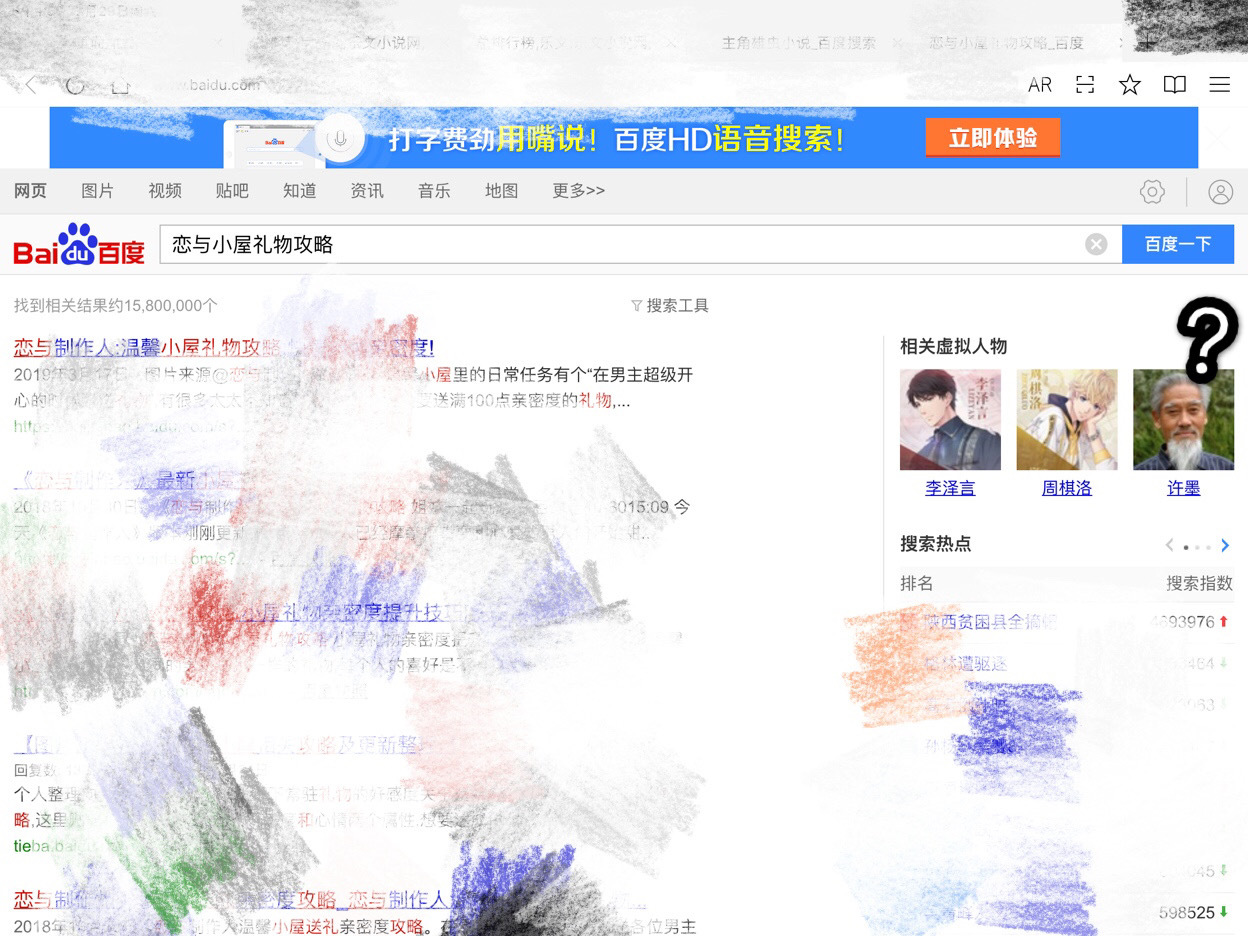Follow the 周棋洛 name link
The height and width of the screenshot is (936, 1248).
[1067, 489]
